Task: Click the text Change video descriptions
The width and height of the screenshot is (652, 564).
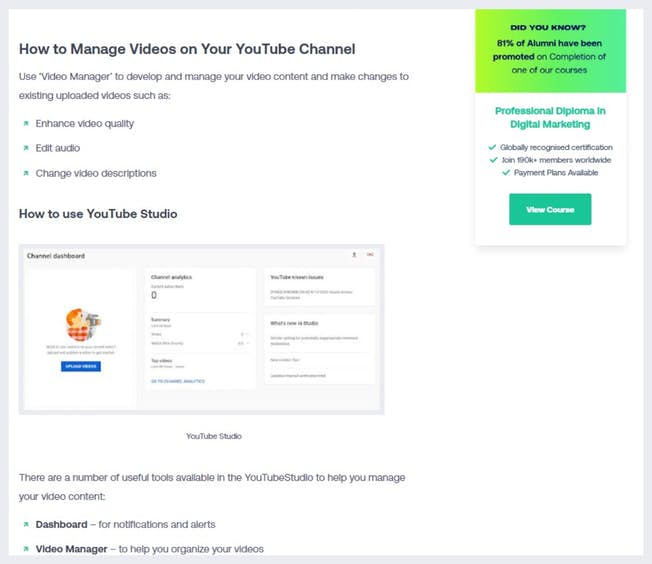Action: [96, 173]
